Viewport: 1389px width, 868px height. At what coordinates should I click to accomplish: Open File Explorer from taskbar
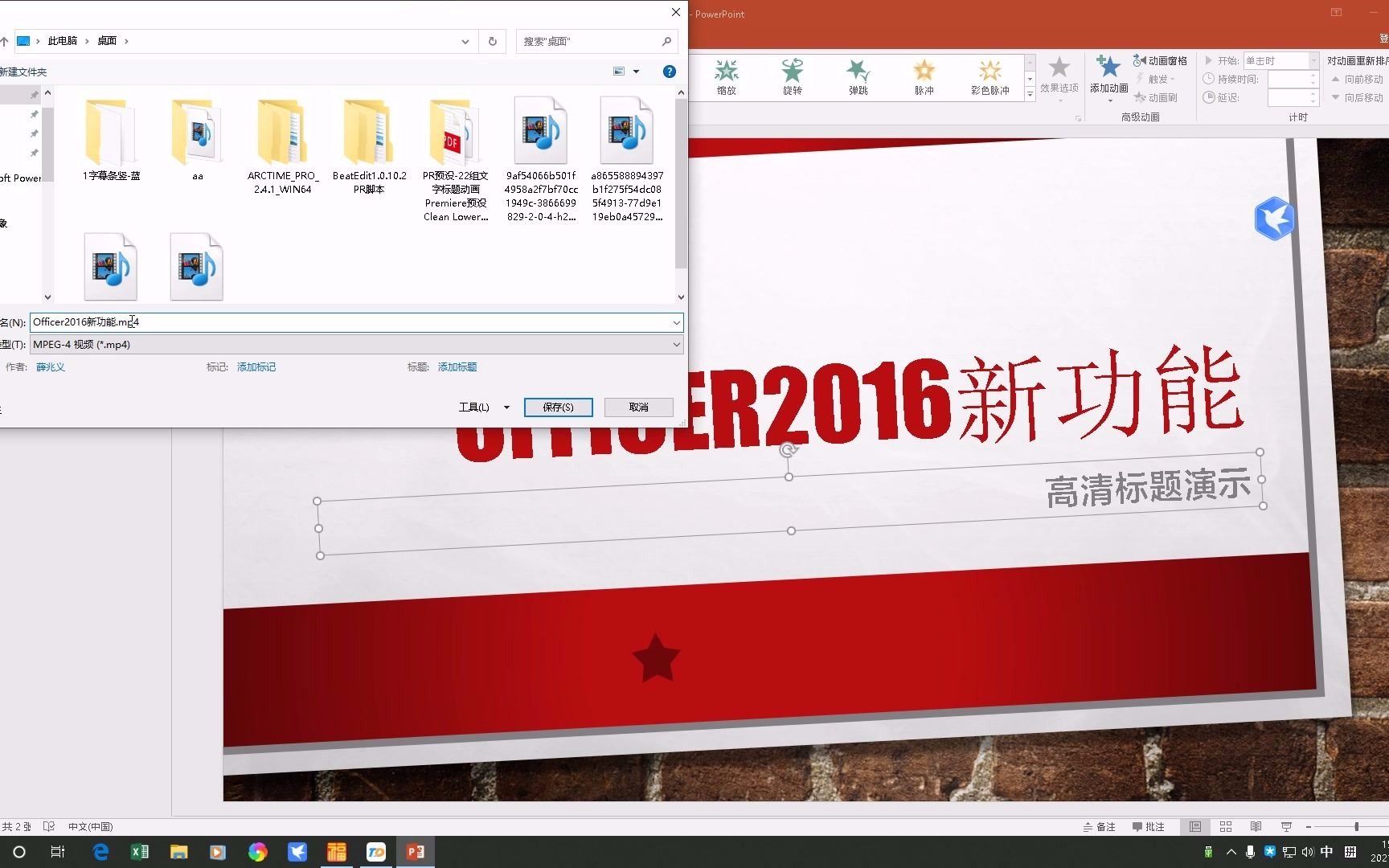coord(178,852)
